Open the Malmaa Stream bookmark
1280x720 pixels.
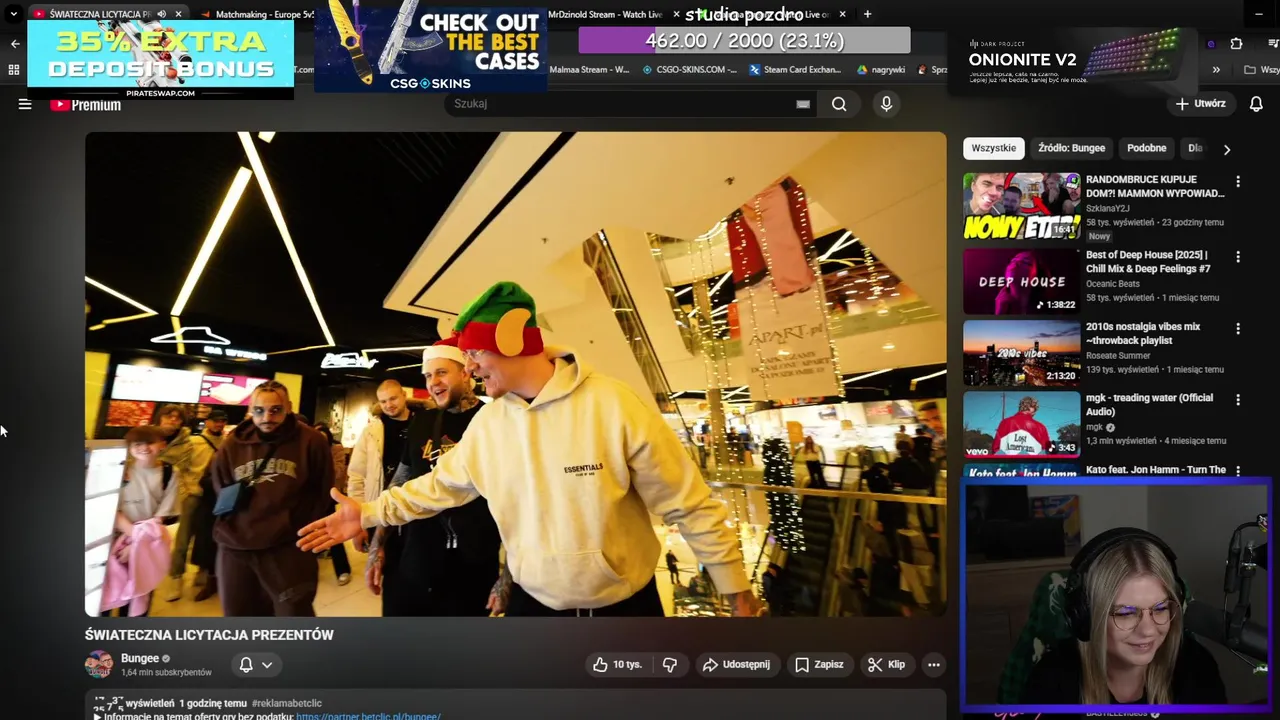click(x=589, y=70)
